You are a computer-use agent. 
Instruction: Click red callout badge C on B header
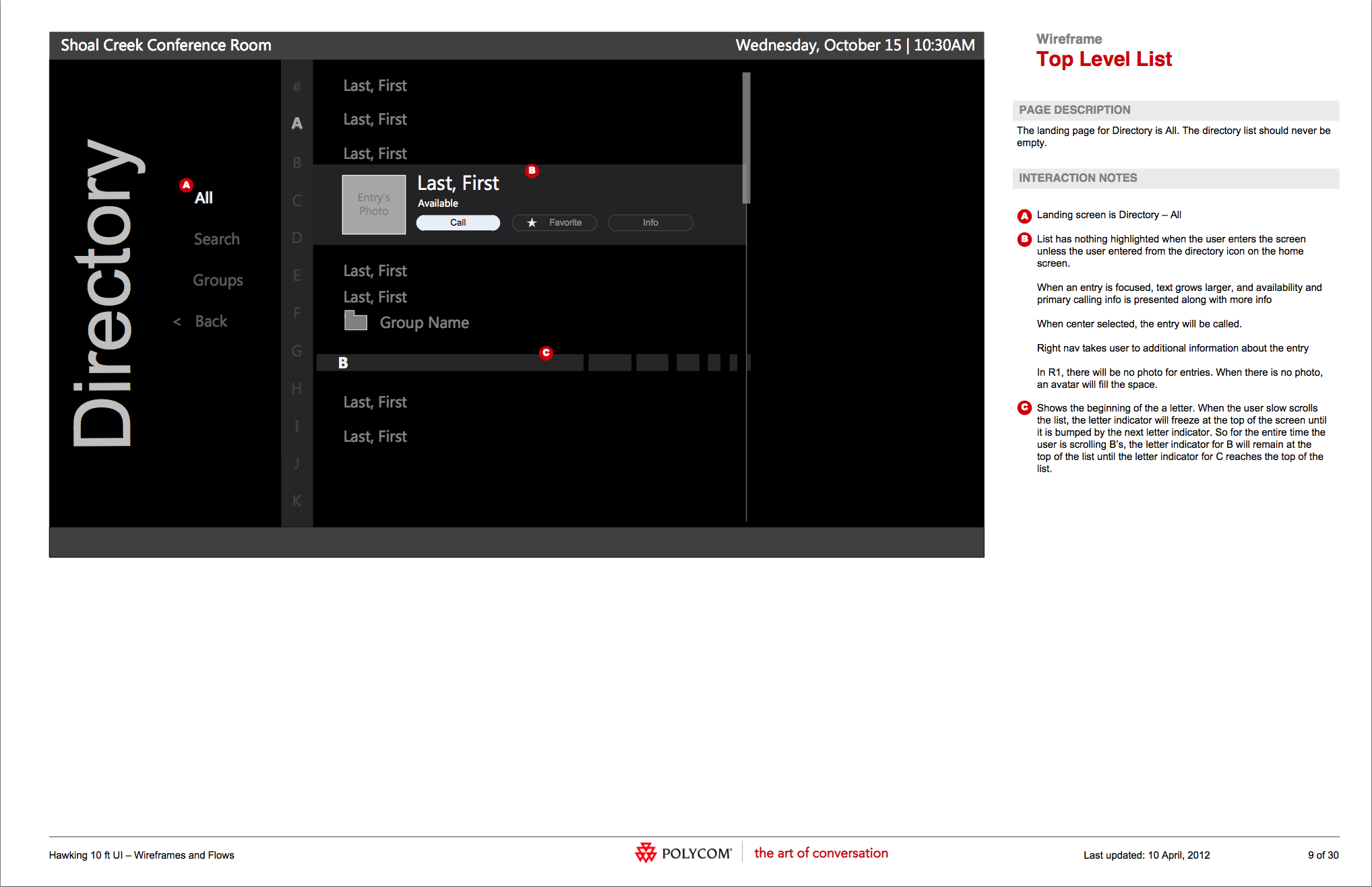pos(546,352)
